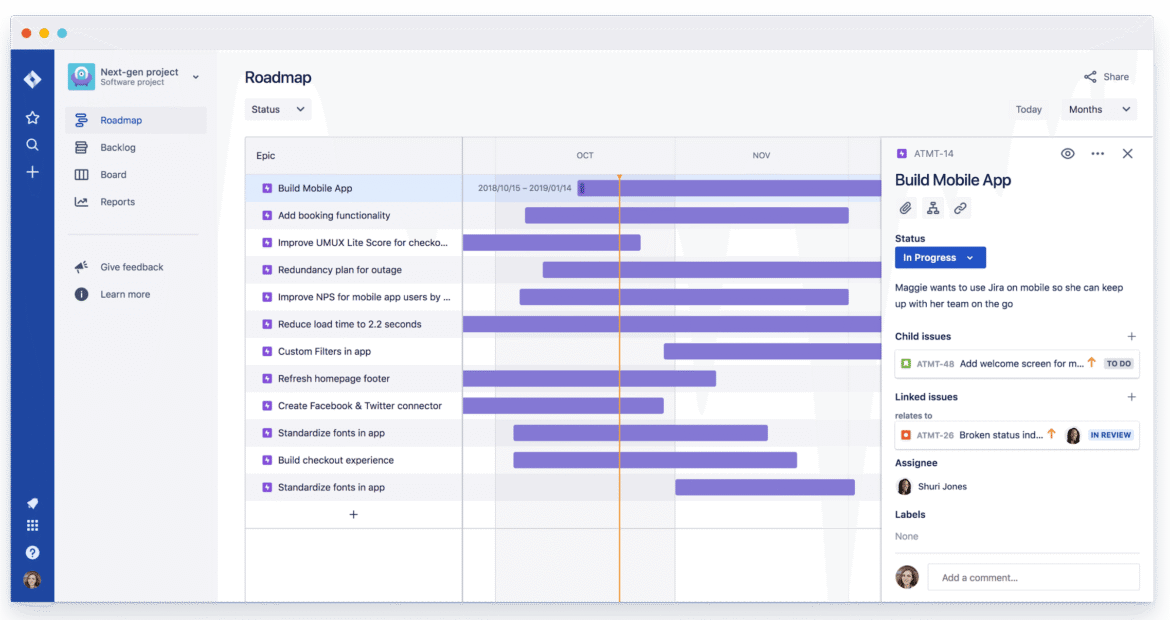1170x620 pixels.
Task: Open Backlog in the project sidebar
Action: 118,148
